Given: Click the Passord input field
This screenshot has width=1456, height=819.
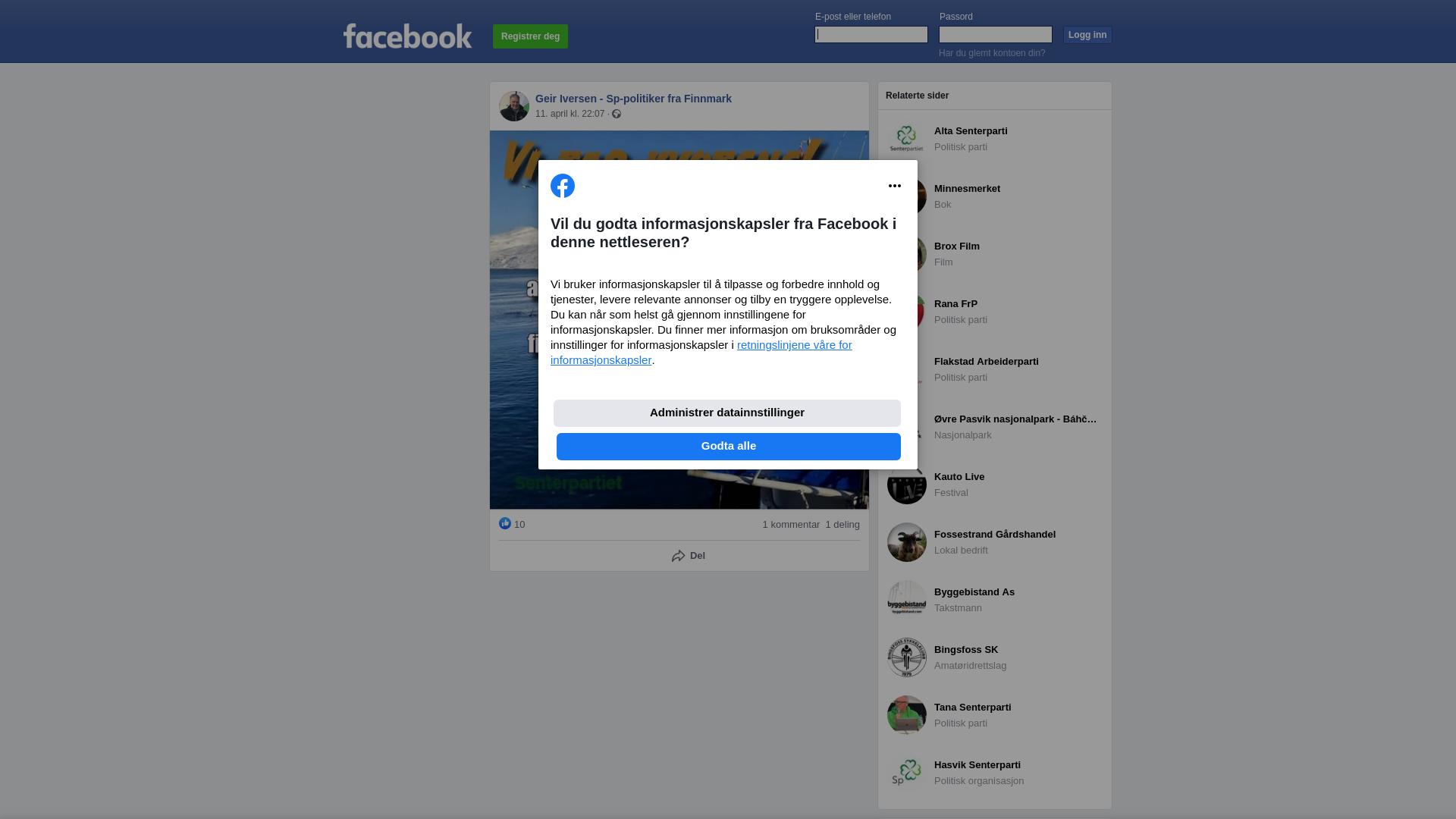Looking at the screenshot, I should (996, 35).
